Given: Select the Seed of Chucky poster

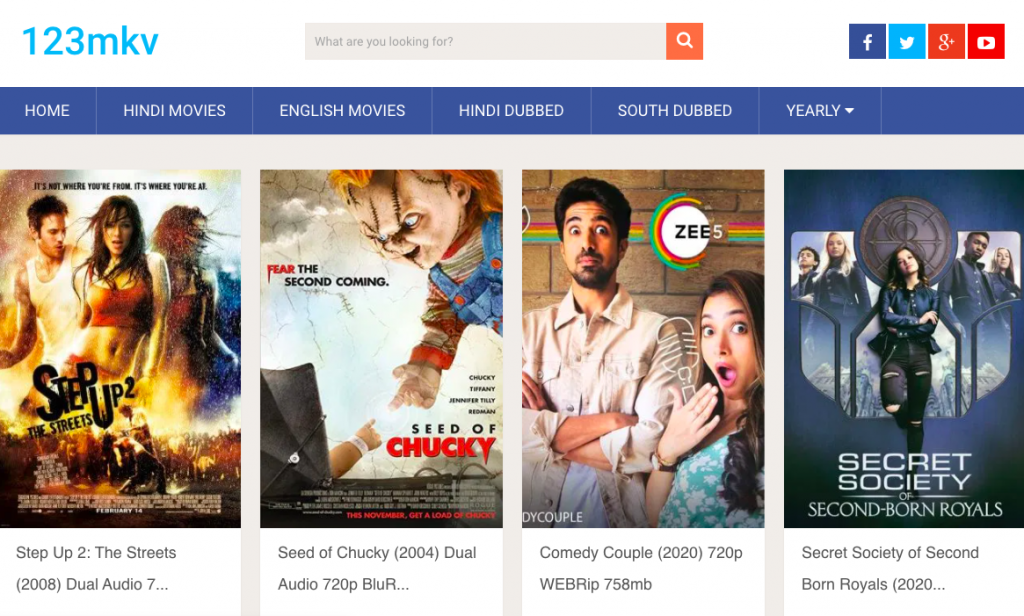Looking at the screenshot, I should click(x=381, y=348).
